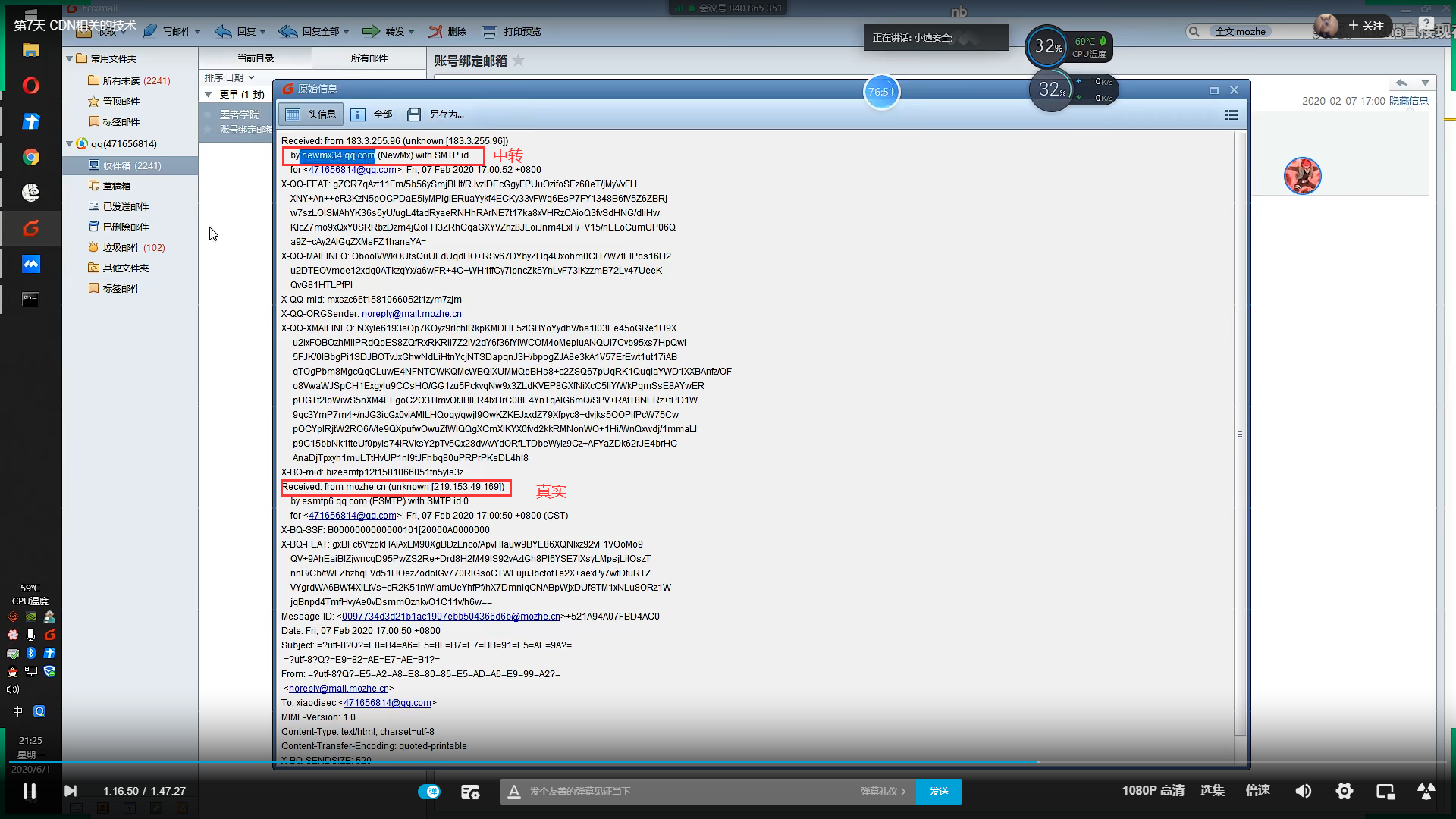Mute the video volume icon
This screenshot has width=1456, height=819.
[1303, 791]
